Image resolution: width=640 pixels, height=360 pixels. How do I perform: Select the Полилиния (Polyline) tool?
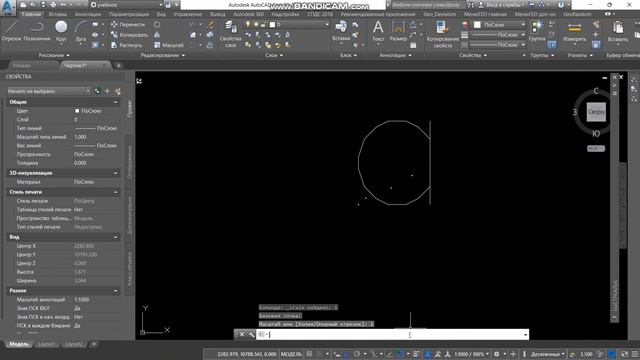37,31
